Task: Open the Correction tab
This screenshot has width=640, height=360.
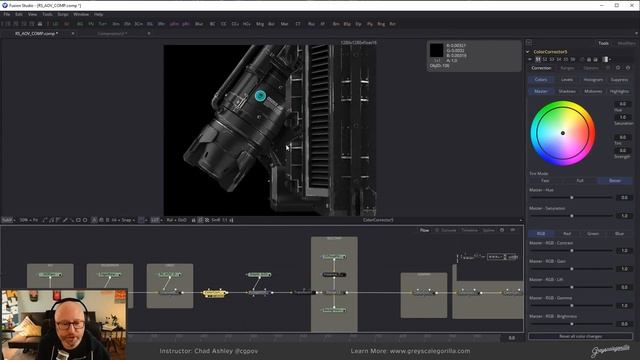Action: tap(541, 68)
